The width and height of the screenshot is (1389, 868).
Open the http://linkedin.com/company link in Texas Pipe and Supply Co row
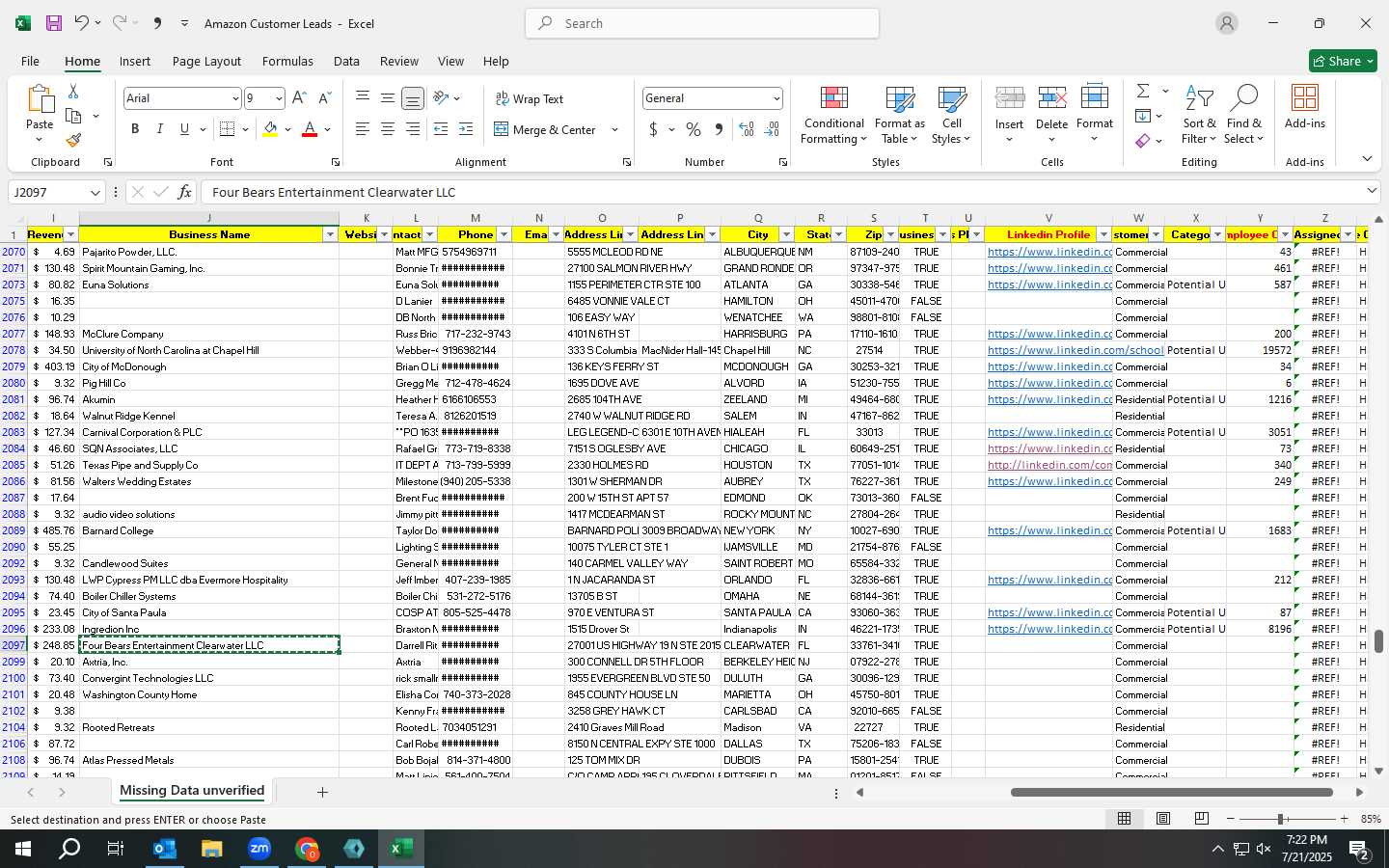click(x=1049, y=466)
